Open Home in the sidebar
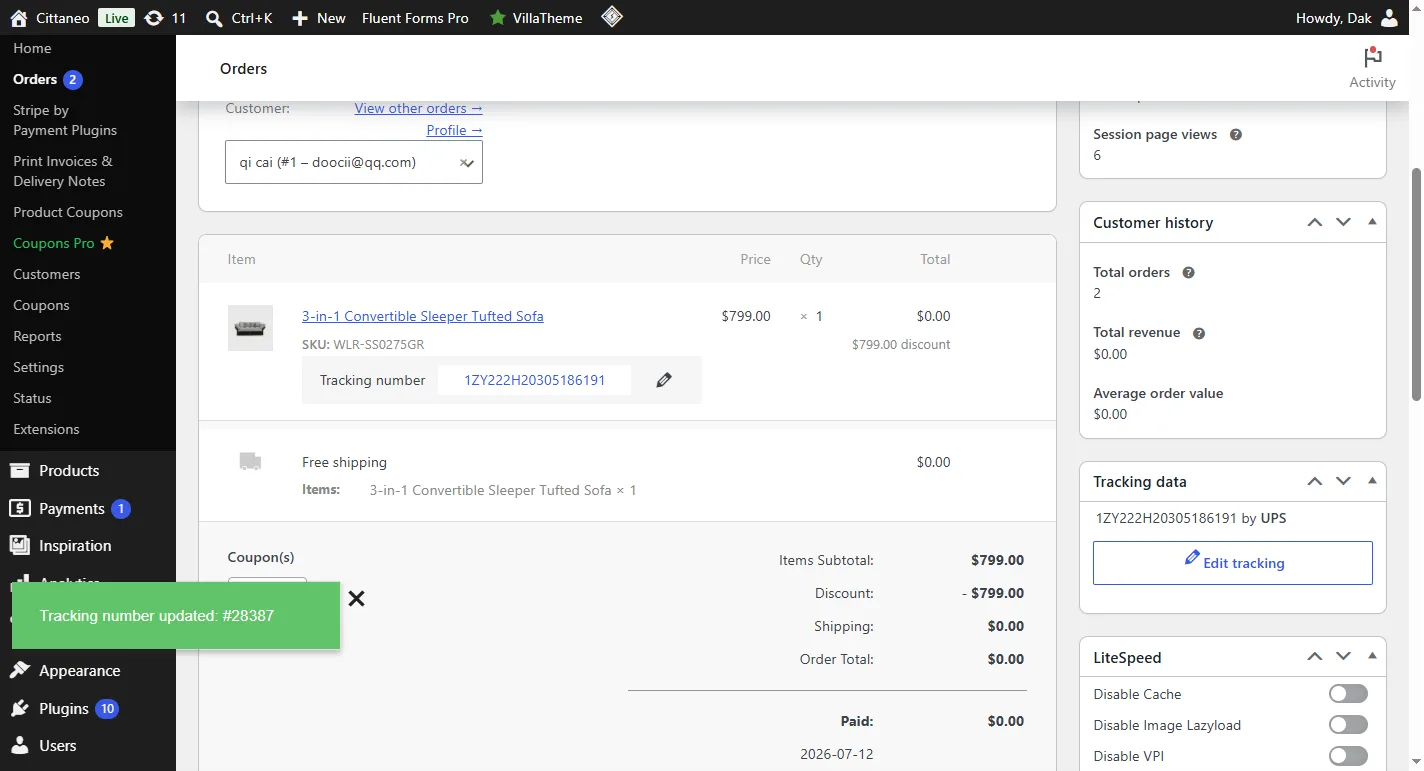The height and width of the screenshot is (771, 1424). click(x=32, y=48)
